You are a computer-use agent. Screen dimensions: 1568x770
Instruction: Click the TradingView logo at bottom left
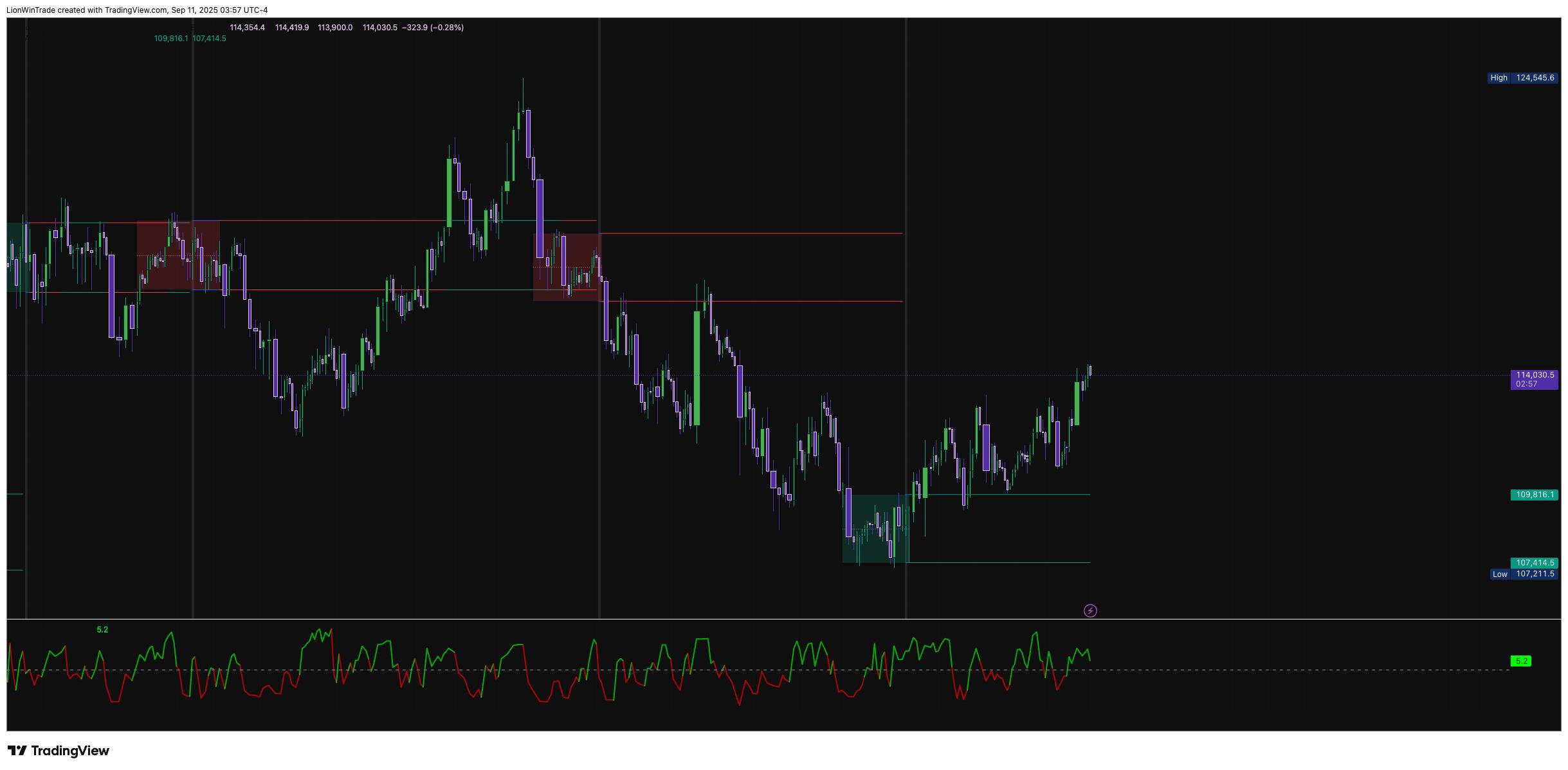[59, 751]
